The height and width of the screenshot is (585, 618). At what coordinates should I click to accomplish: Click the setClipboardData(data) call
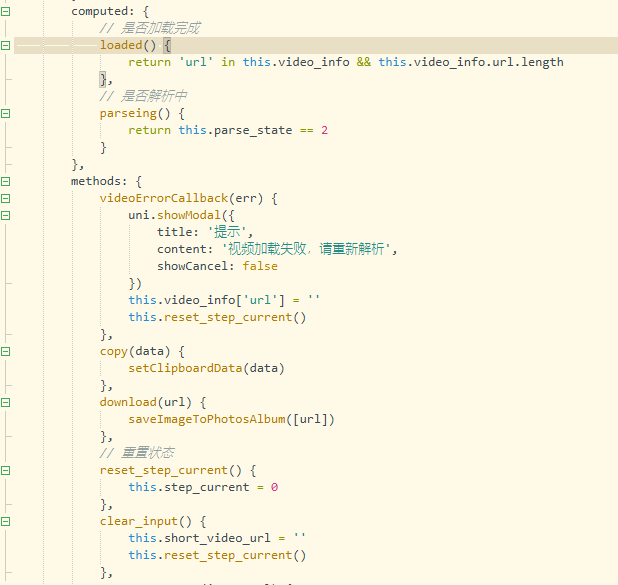click(x=206, y=368)
